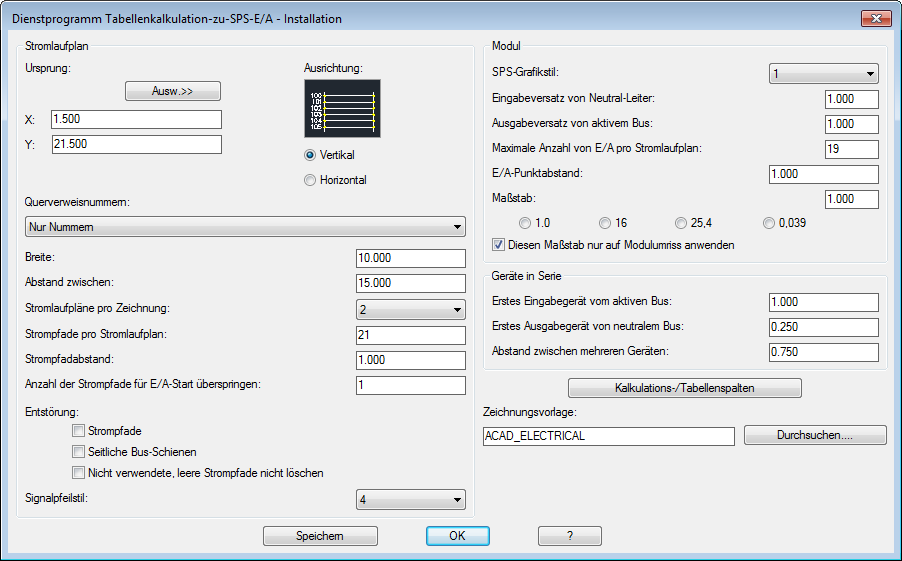Open Stromlaufpläne pro Zeichnung dropdown

click(x=411, y=310)
